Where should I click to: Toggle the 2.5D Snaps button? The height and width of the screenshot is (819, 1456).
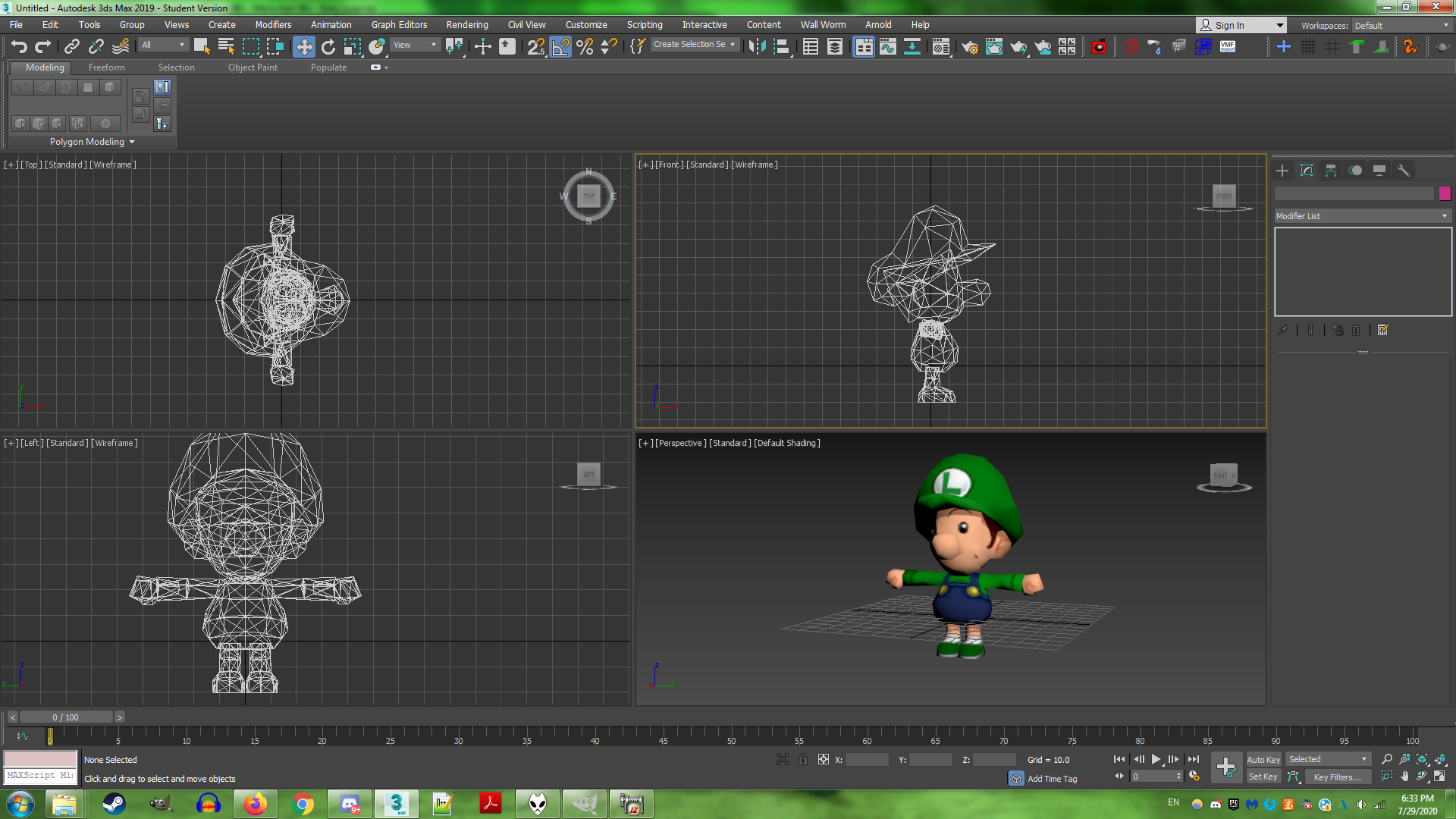coord(536,47)
